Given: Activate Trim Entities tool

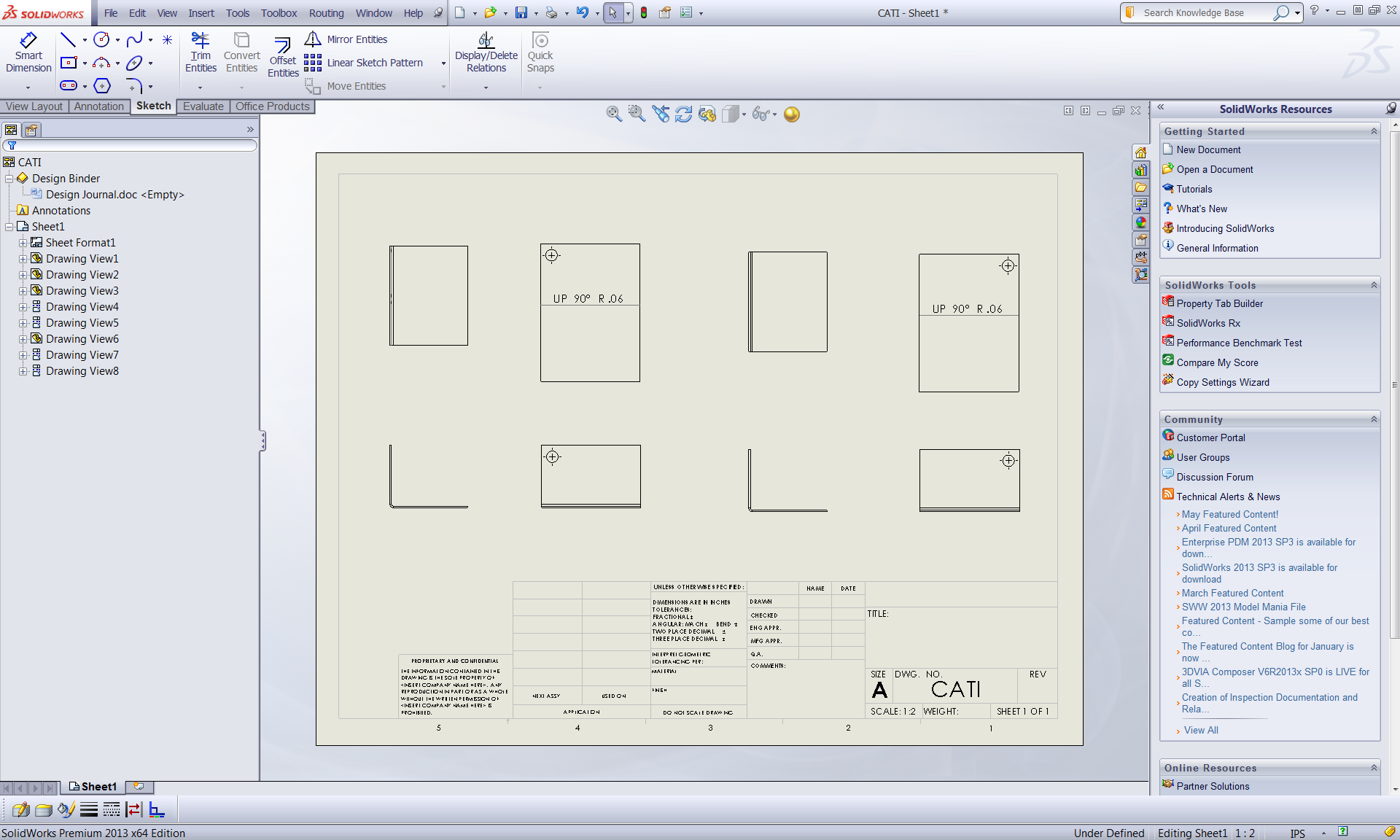Looking at the screenshot, I should tap(201, 52).
